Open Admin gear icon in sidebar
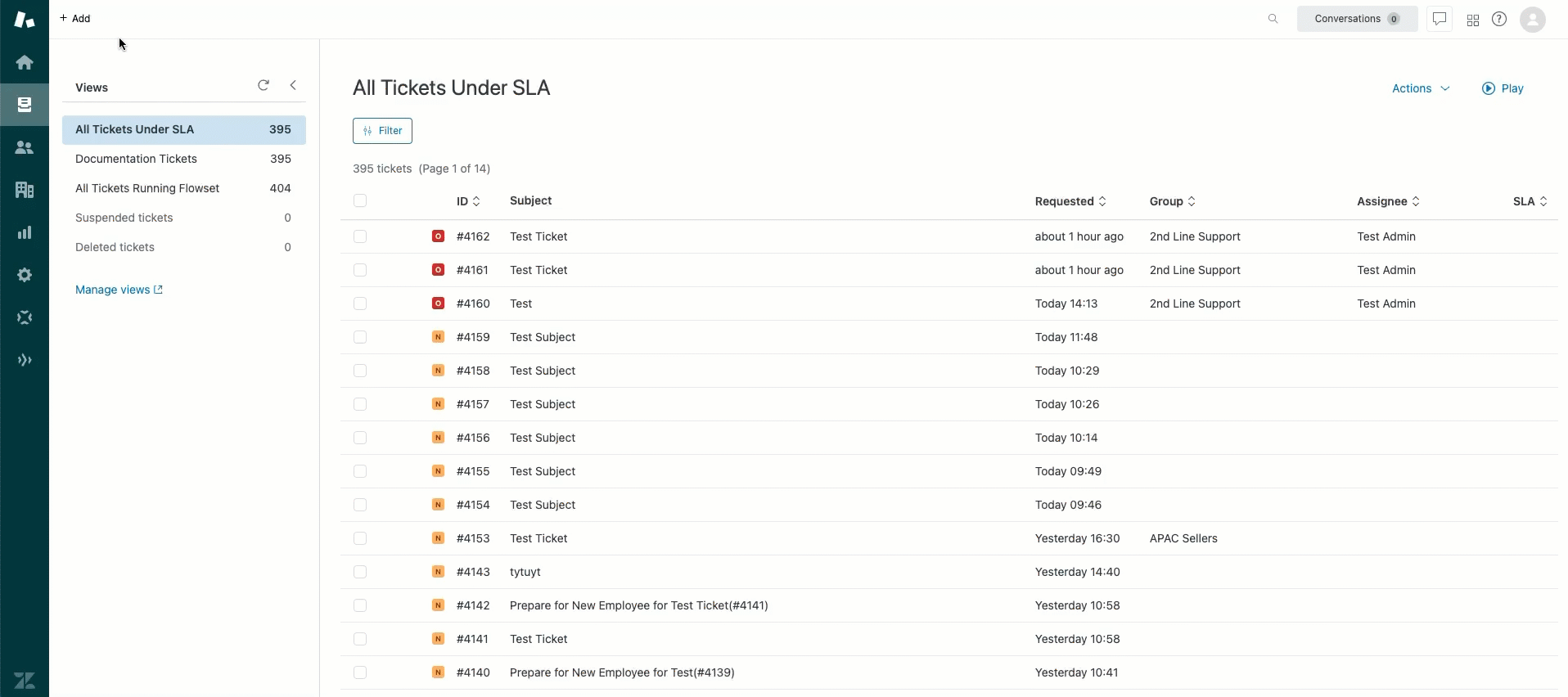1568x697 pixels. tap(25, 275)
